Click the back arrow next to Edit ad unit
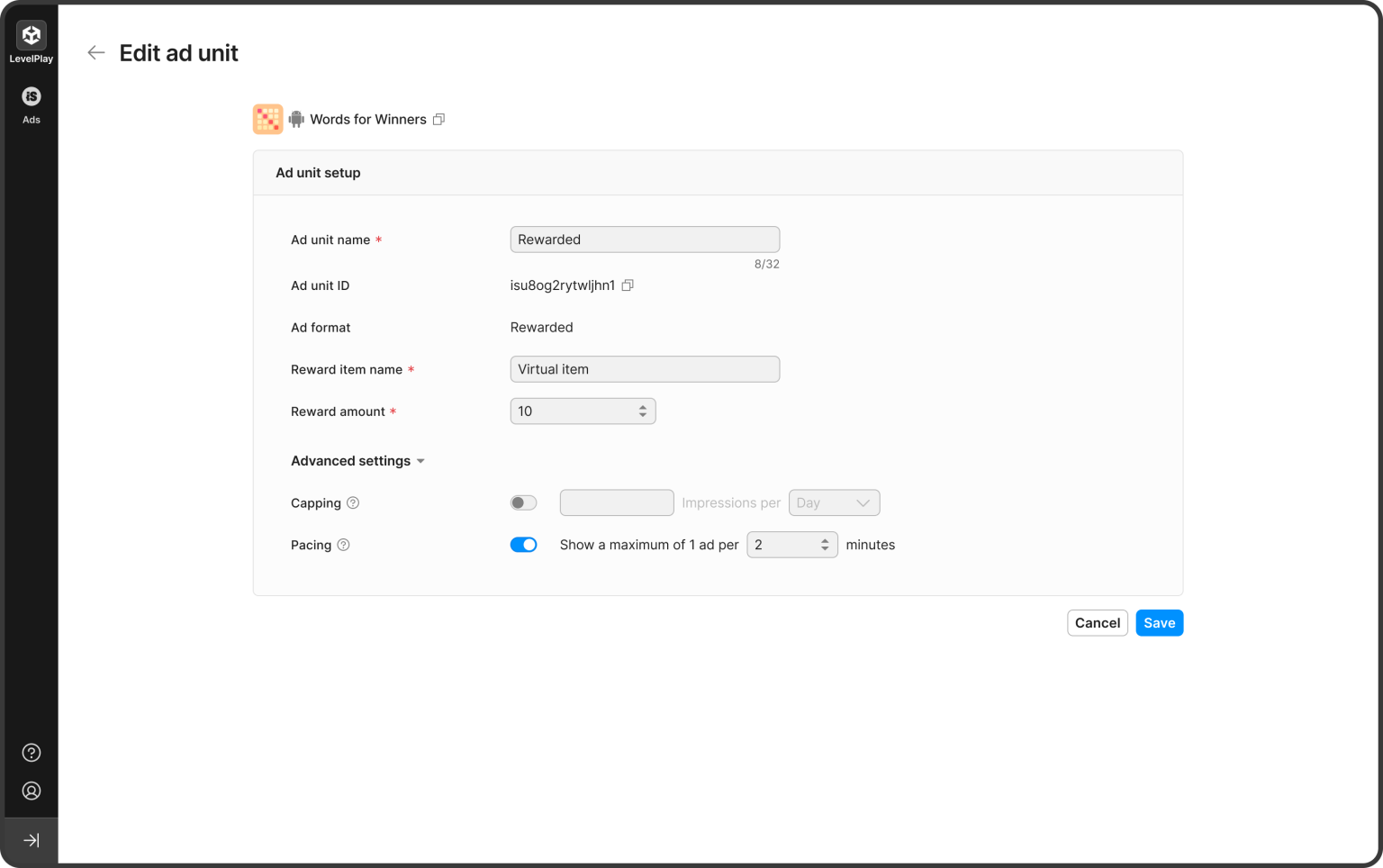Screen dimensions: 1383x868 pyautogui.click(x=95, y=52)
